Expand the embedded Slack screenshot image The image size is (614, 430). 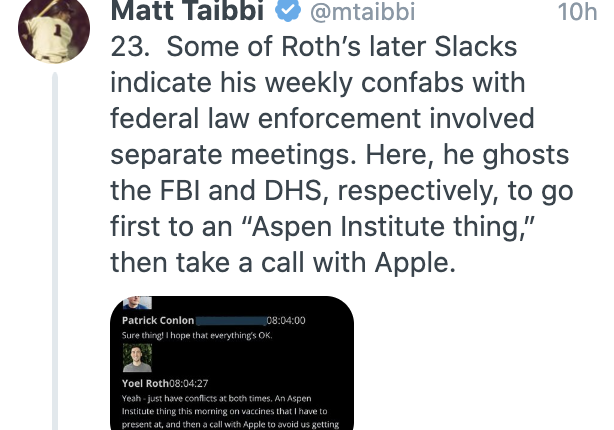pyautogui.click(x=231, y=363)
